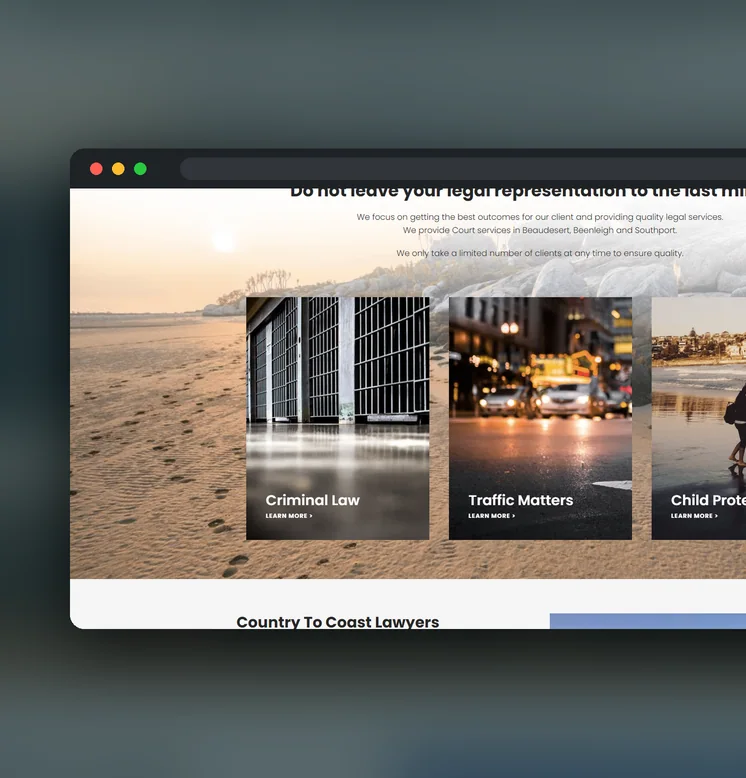
Task: Click the line about best outcomes for clients
Action: 540,217
